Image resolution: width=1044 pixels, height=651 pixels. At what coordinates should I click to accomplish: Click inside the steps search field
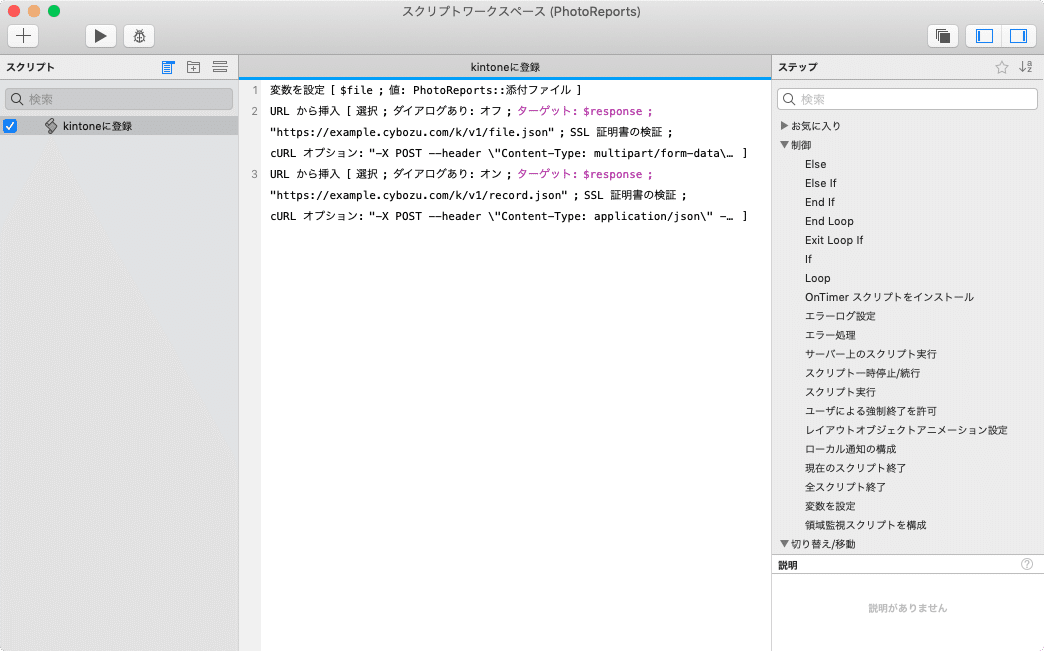906,99
